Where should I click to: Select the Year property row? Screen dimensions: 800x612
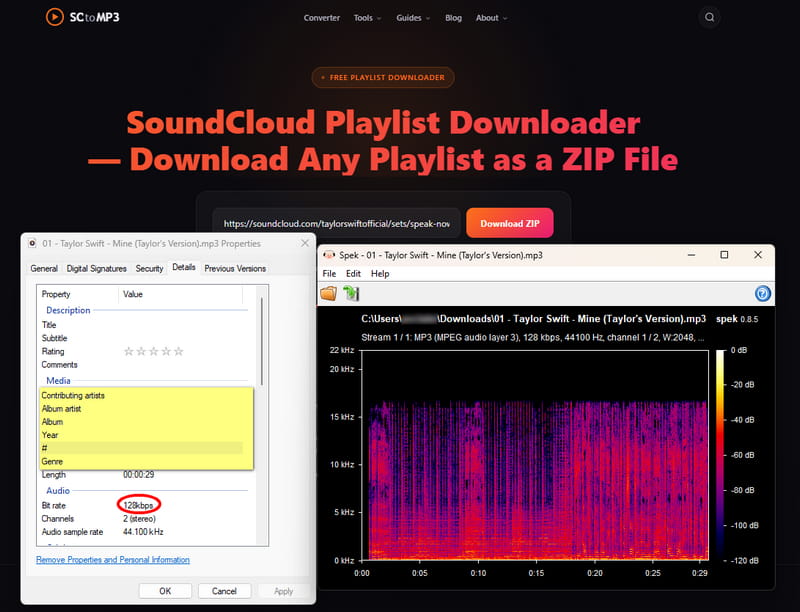[142, 435]
